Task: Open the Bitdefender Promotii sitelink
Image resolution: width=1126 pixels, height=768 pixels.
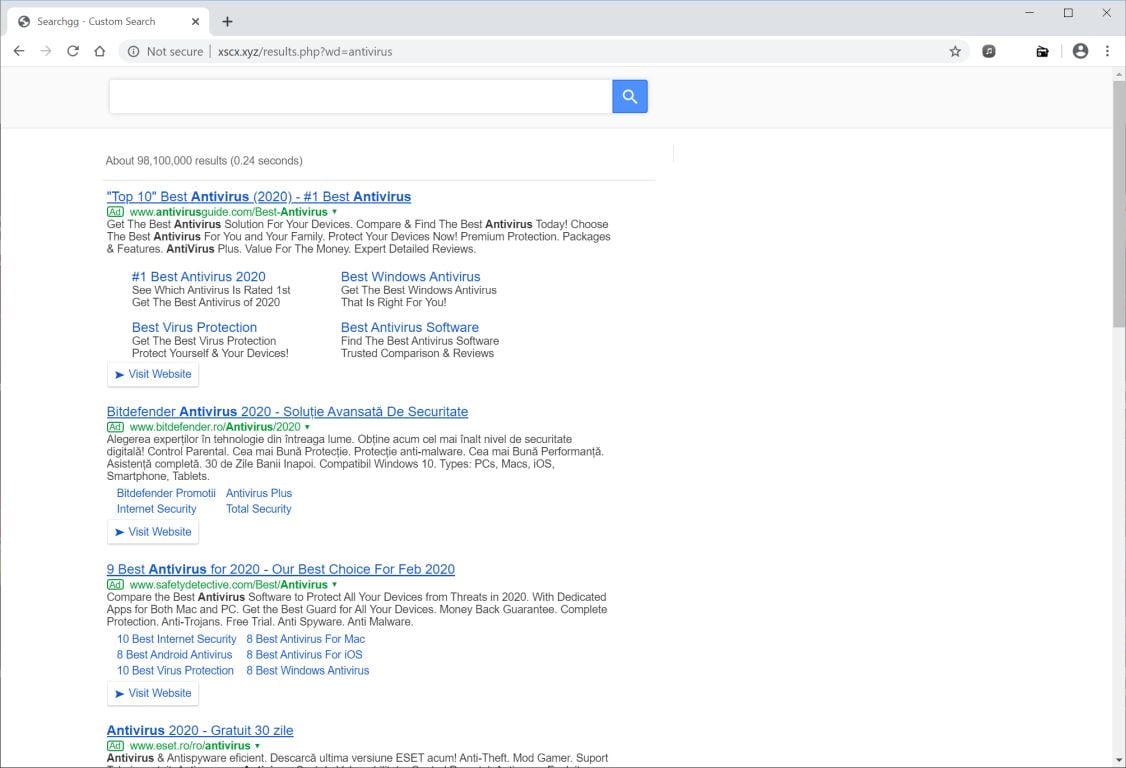Action: 166,494
